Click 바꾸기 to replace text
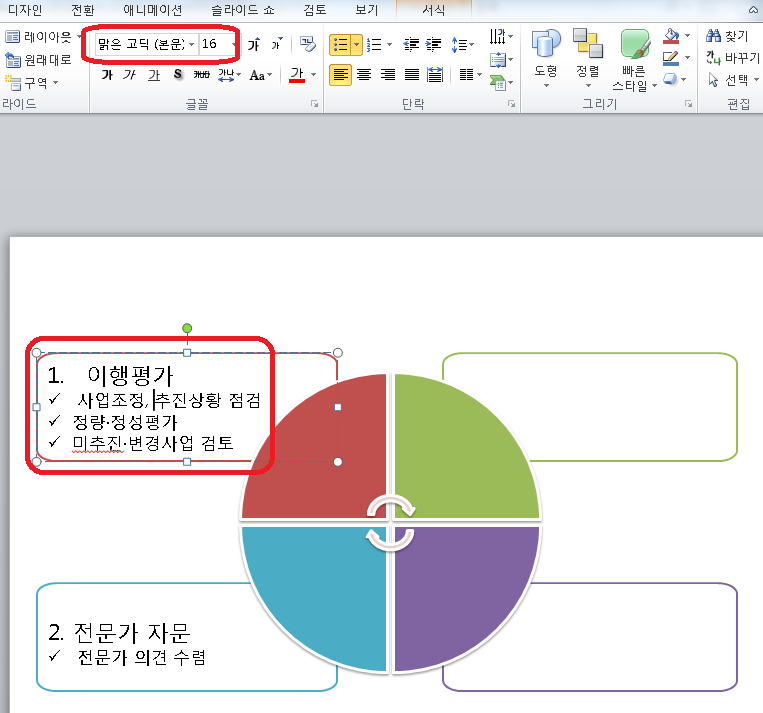The width and height of the screenshot is (763, 713). [x=733, y=58]
